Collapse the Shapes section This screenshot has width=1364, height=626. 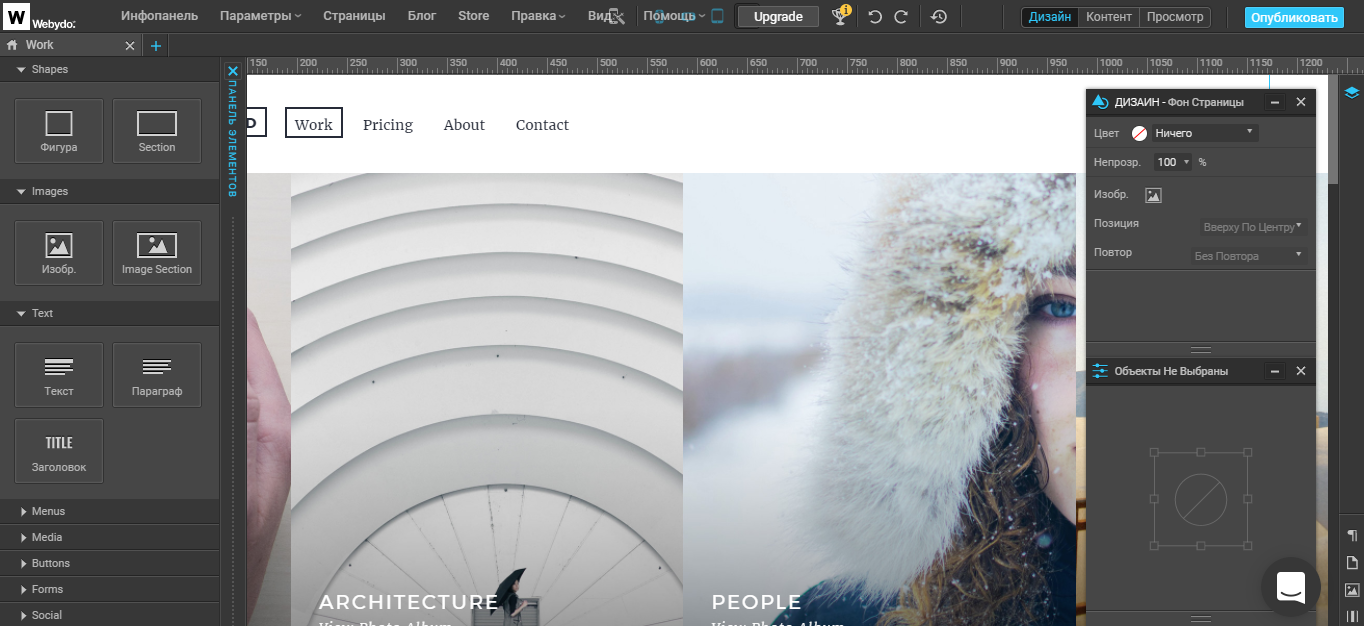point(110,69)
